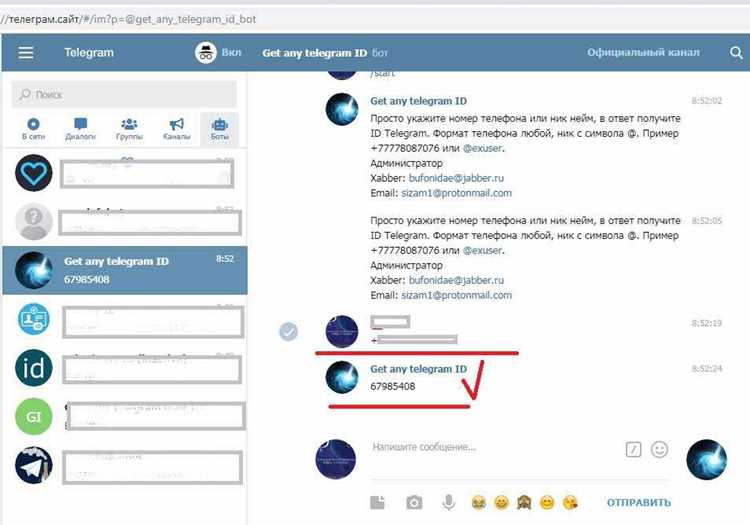Click the Telegram logo text in header
This screenshot has height=525, width=750.
coord(89,53)
